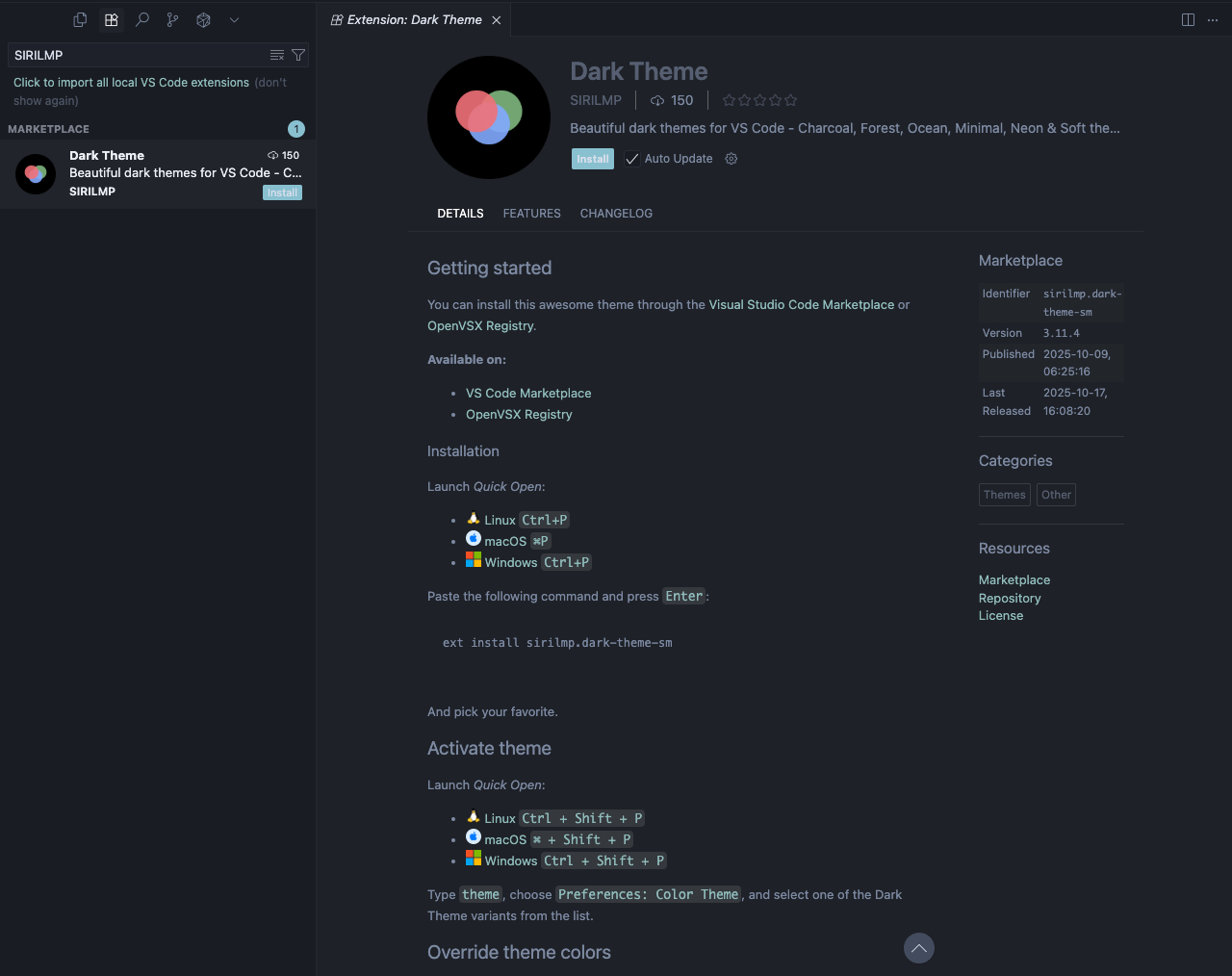
Task: Switch to the CHANGELOG tab
Action: pos(616,214)
